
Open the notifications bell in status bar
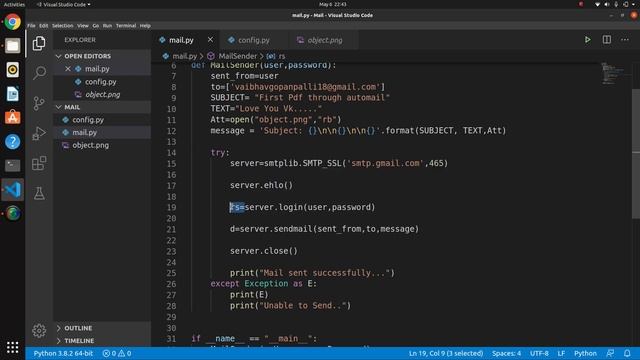pos(627,353)
